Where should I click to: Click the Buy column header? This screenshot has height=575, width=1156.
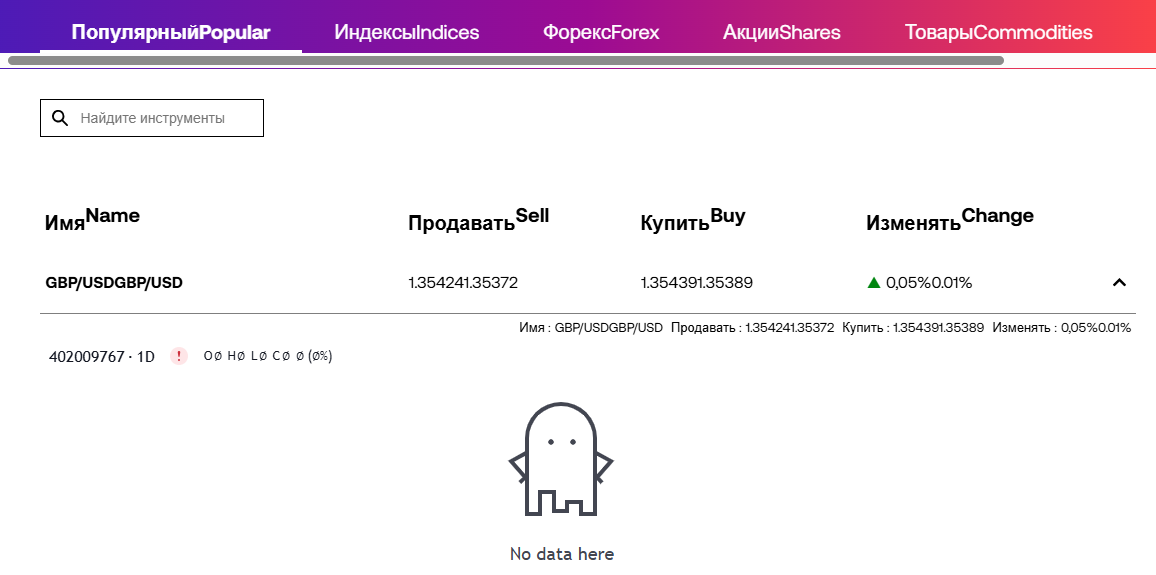pyautogui.click(x=693, y=219)
